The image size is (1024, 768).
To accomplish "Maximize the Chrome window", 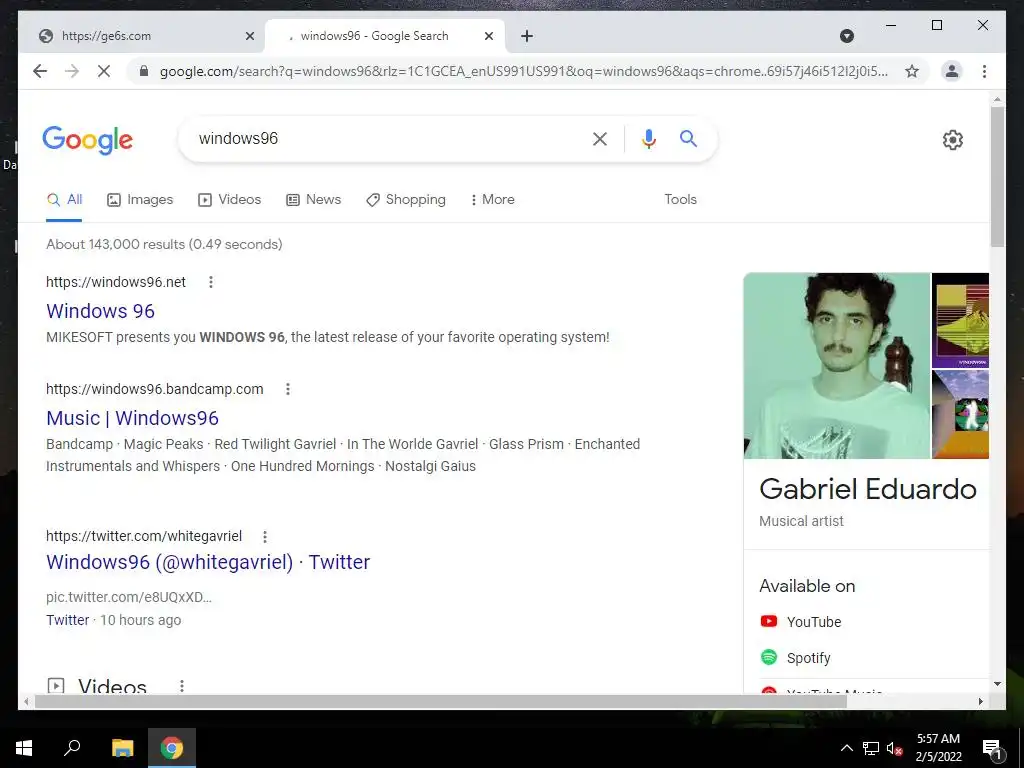I will 936,25.
